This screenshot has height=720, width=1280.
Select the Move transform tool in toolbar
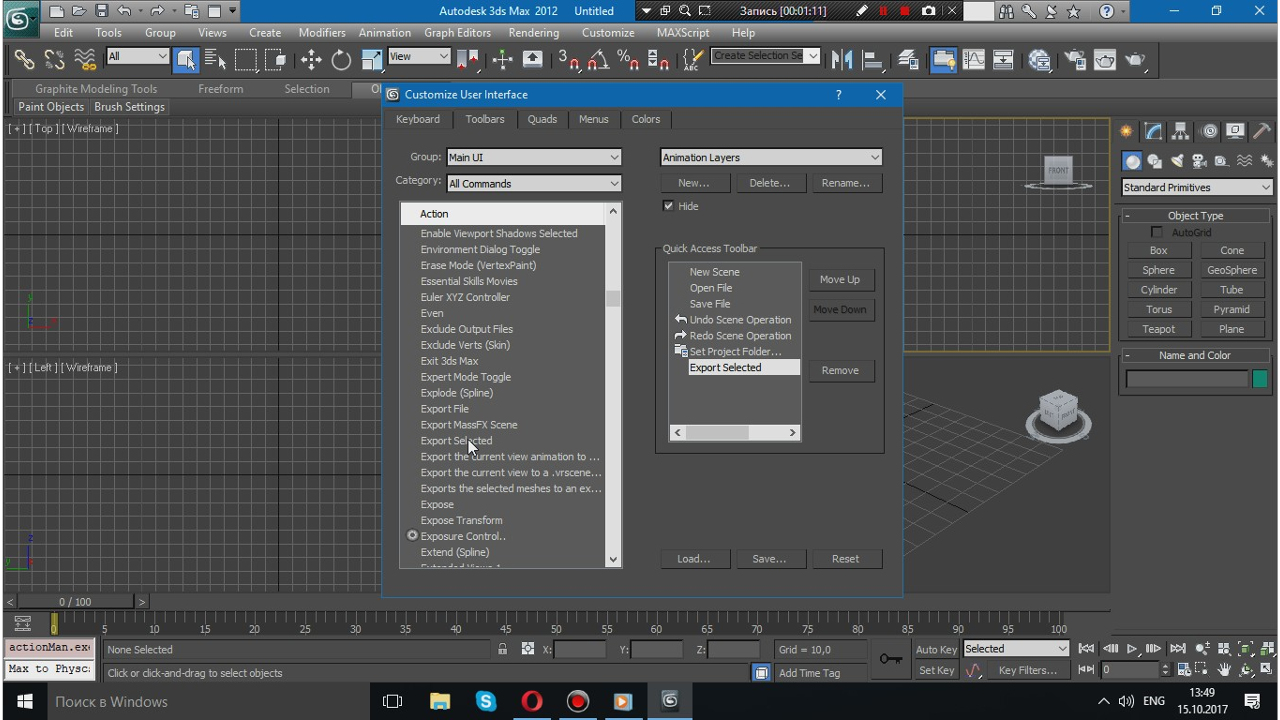(x=311, y=60)
